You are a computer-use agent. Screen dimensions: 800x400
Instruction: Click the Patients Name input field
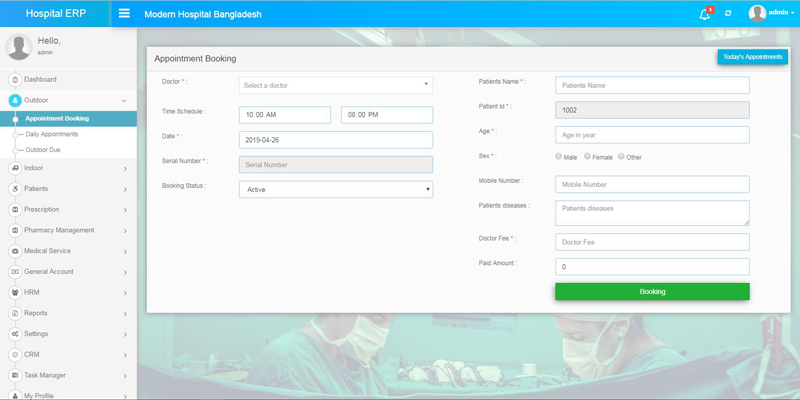coord(652,85)
